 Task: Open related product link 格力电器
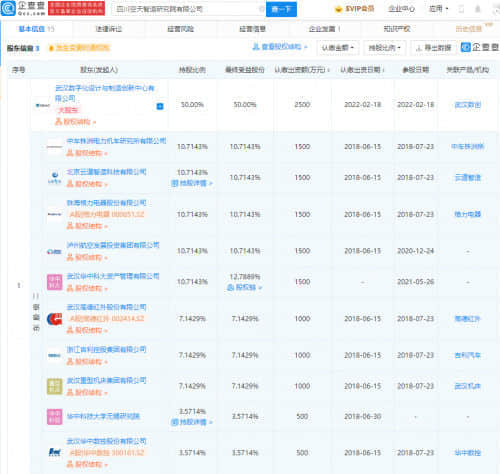(468, 214)
